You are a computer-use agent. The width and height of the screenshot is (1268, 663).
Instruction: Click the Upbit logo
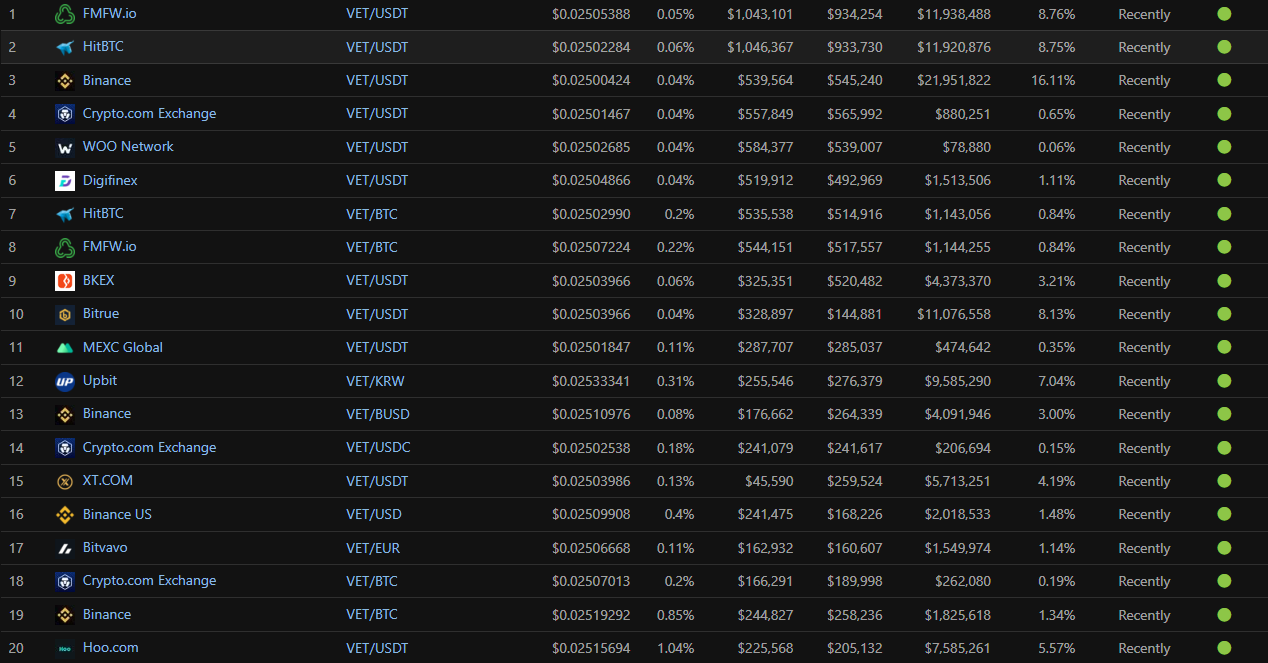[x=65, y=381]
